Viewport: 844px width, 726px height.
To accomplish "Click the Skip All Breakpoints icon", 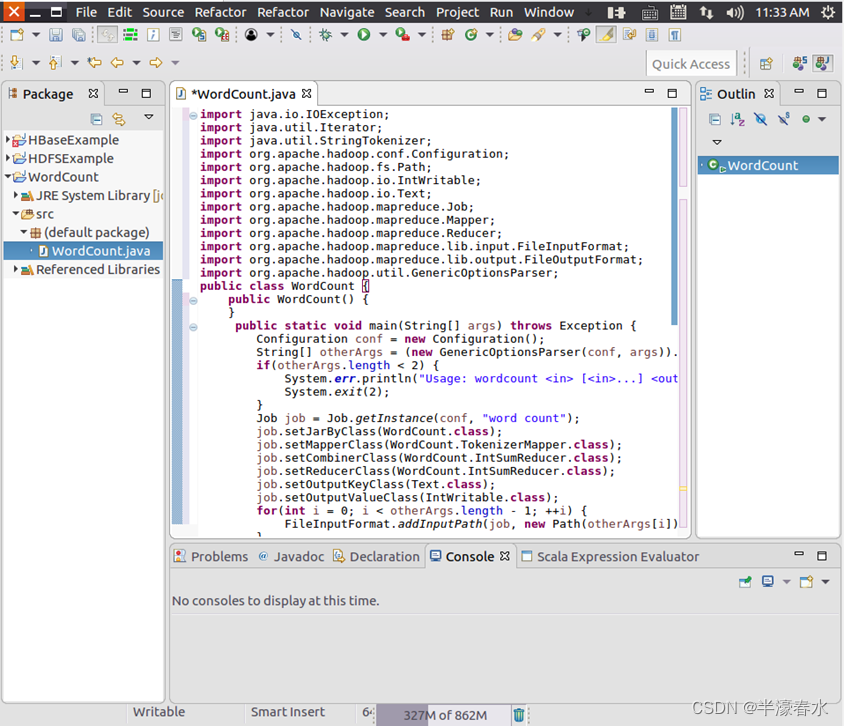I will point(296,35).
